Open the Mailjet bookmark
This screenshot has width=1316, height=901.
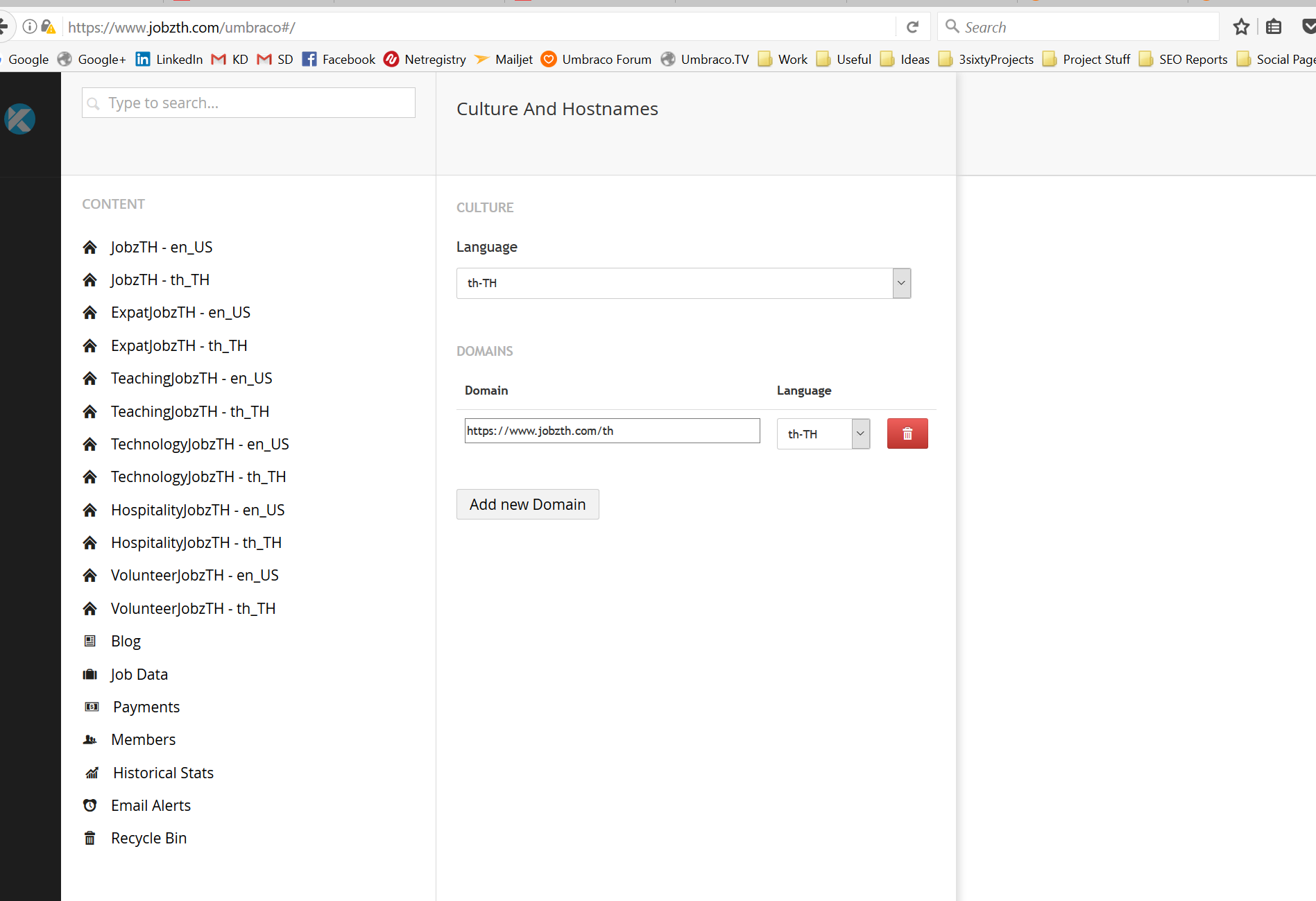click(504, 60)
